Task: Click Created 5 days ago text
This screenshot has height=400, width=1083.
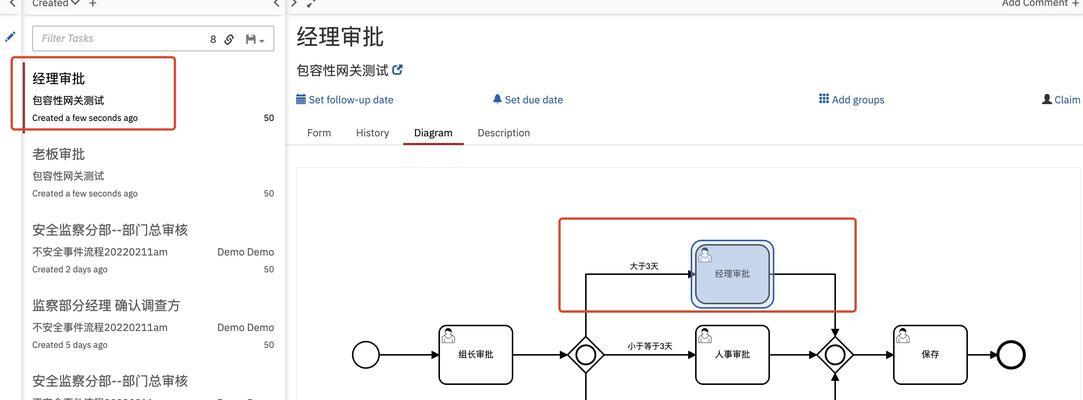Action: 70,345
